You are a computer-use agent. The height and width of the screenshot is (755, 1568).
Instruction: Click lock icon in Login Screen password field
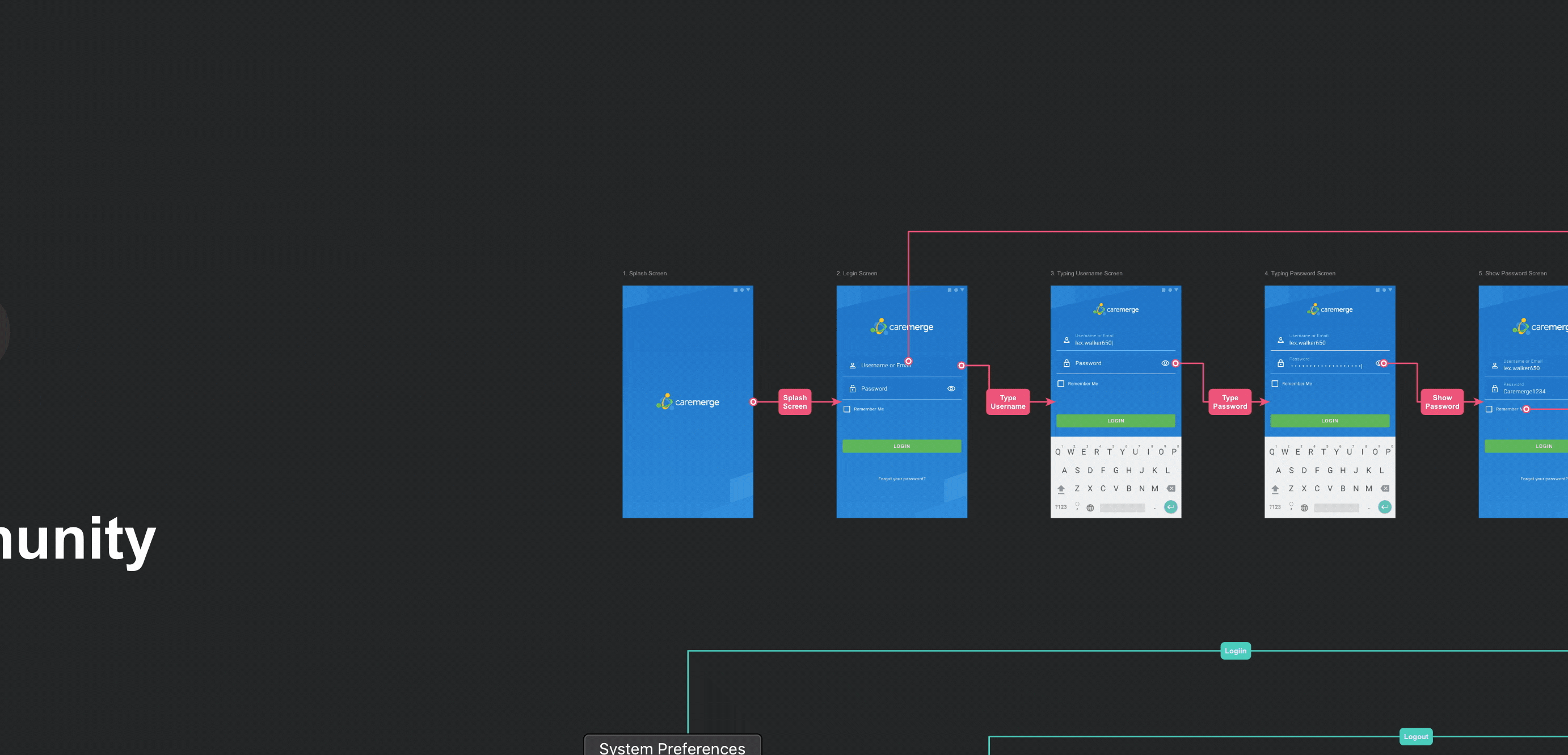coord(853,388)
